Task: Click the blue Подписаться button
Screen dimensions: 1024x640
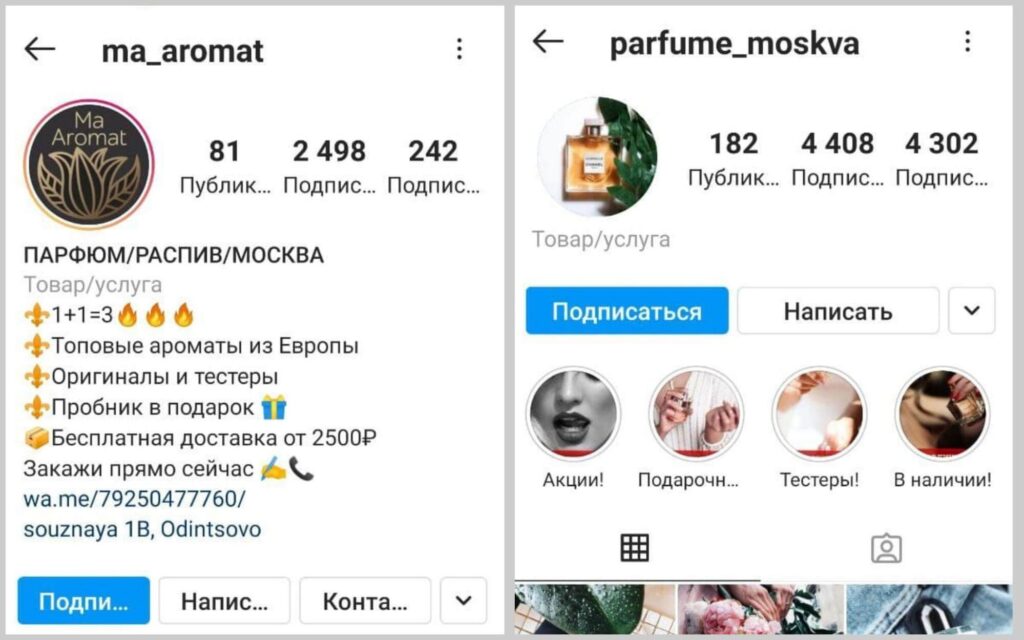Action: pos(627,310)
